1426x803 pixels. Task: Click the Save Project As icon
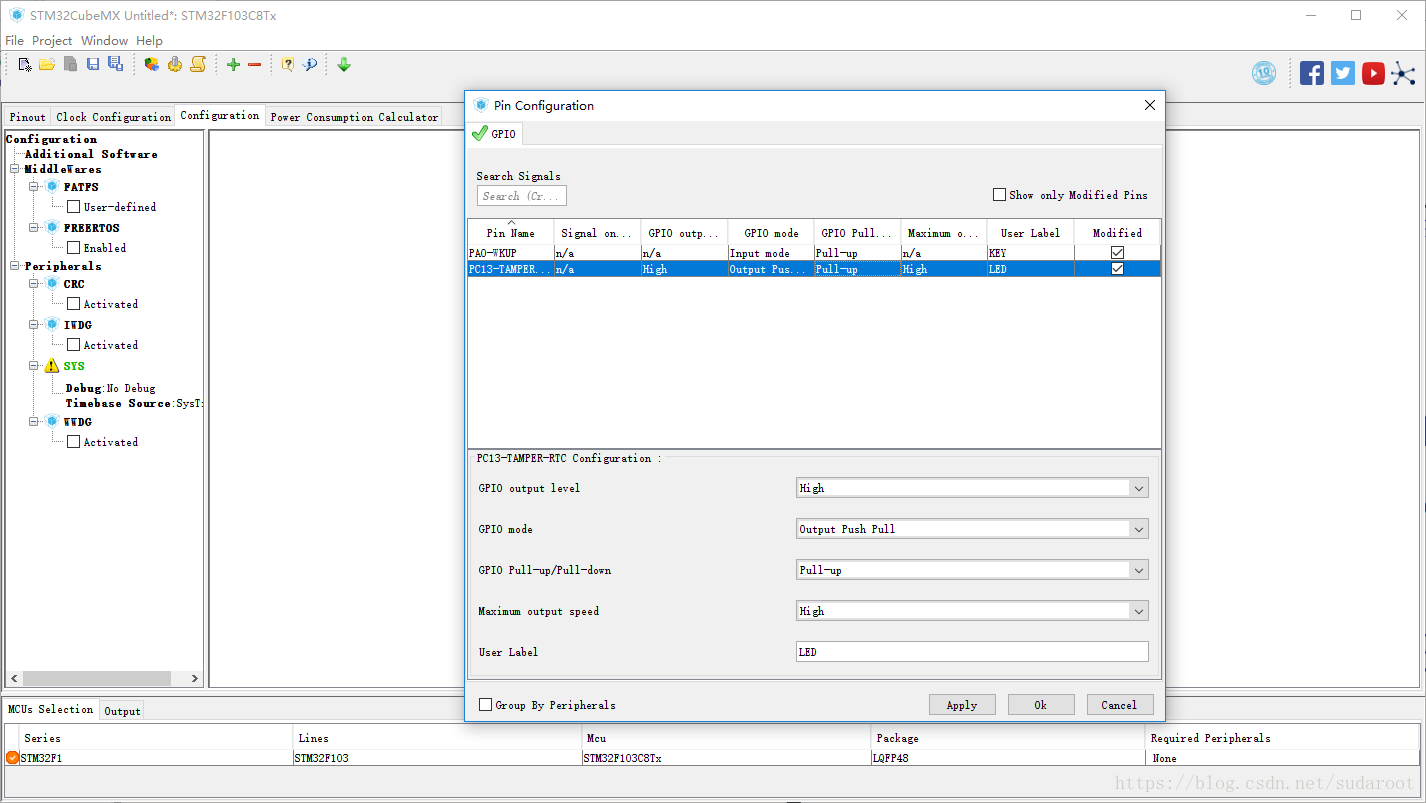pyautogui.click(x=115, y=64)
